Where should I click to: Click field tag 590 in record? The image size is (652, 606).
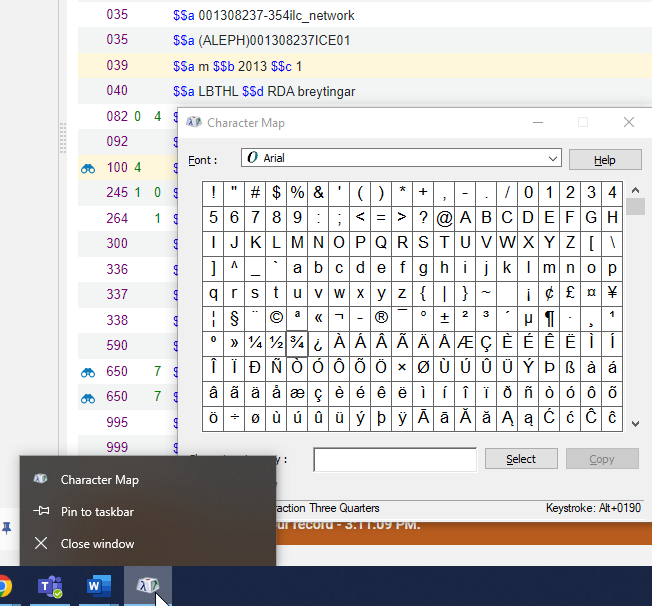(117, 345)
